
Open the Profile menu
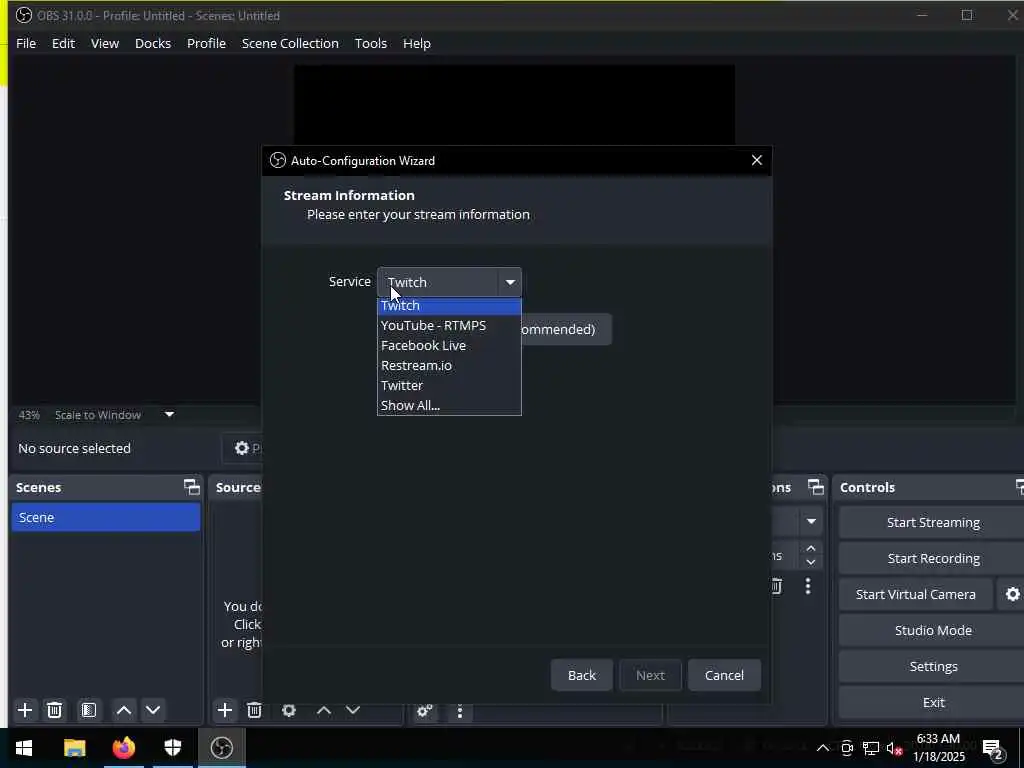[x=206, y=43]
